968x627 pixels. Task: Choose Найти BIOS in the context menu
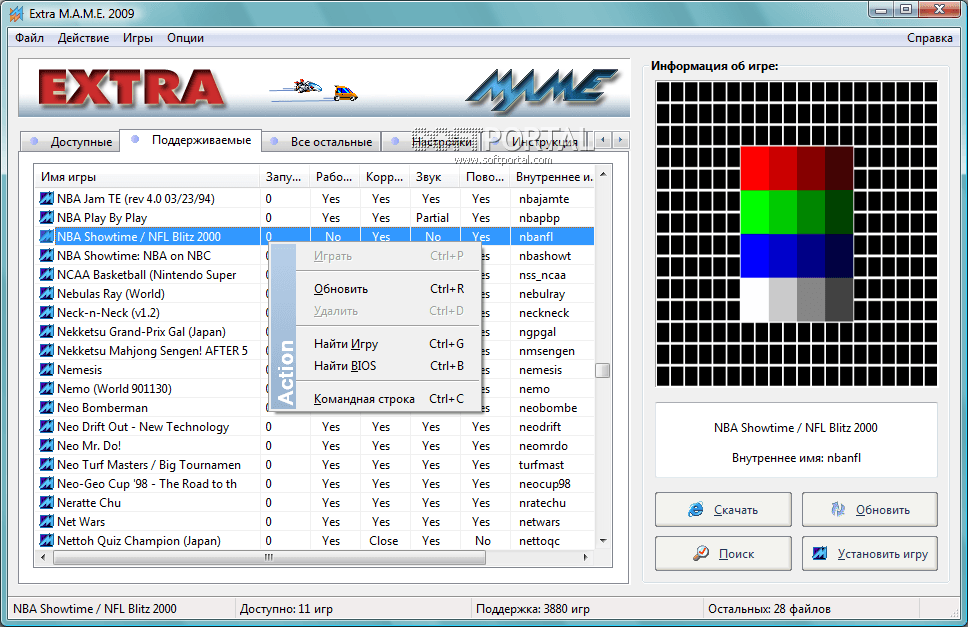(388, 366)
